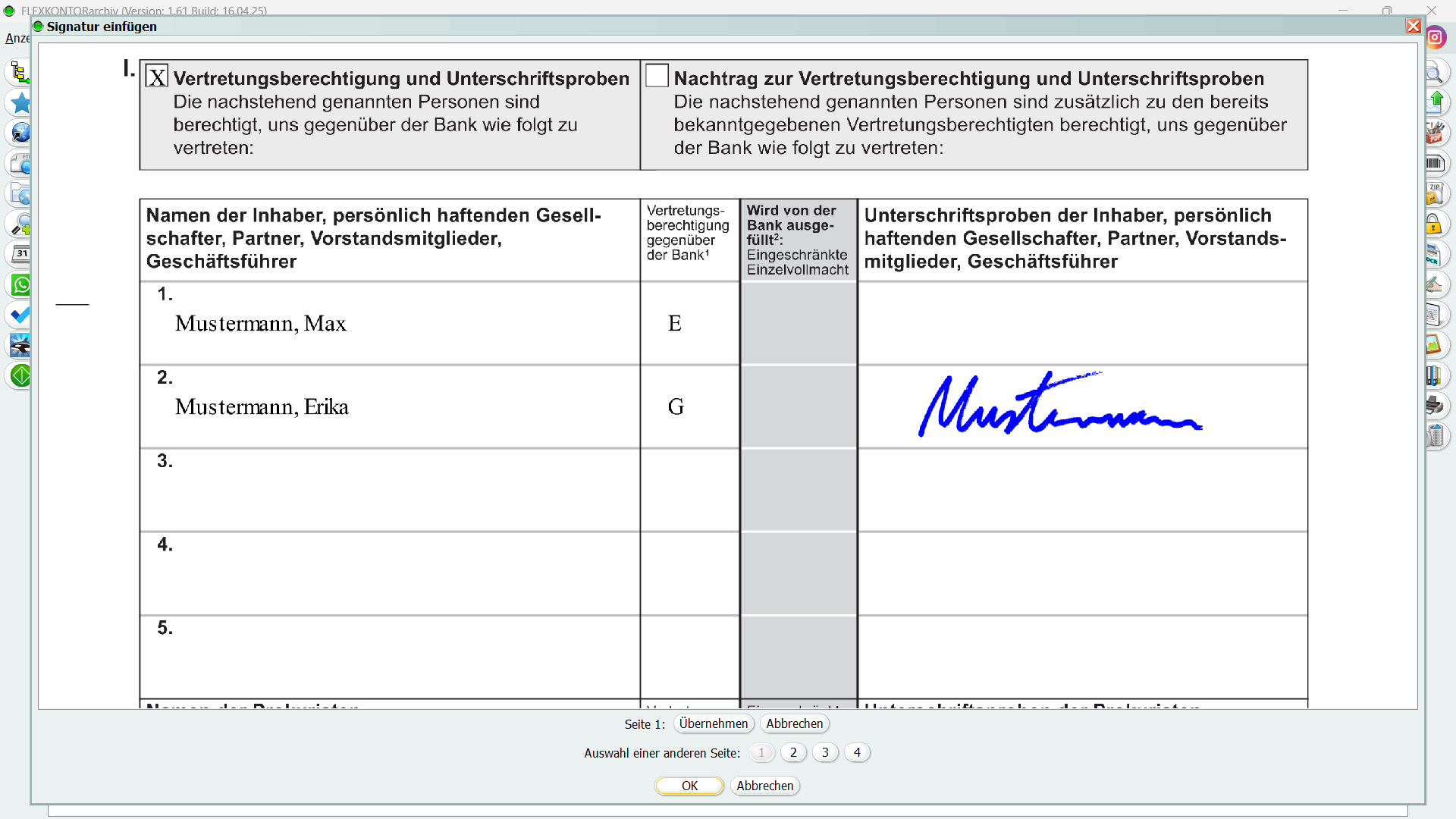The image size is (1456, 819).
Task: Click the trash bin icon
Action: [1436, 436]
